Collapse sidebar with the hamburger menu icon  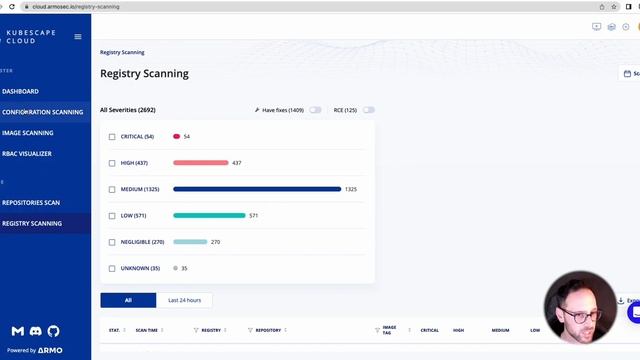click(x=78, y=37)
